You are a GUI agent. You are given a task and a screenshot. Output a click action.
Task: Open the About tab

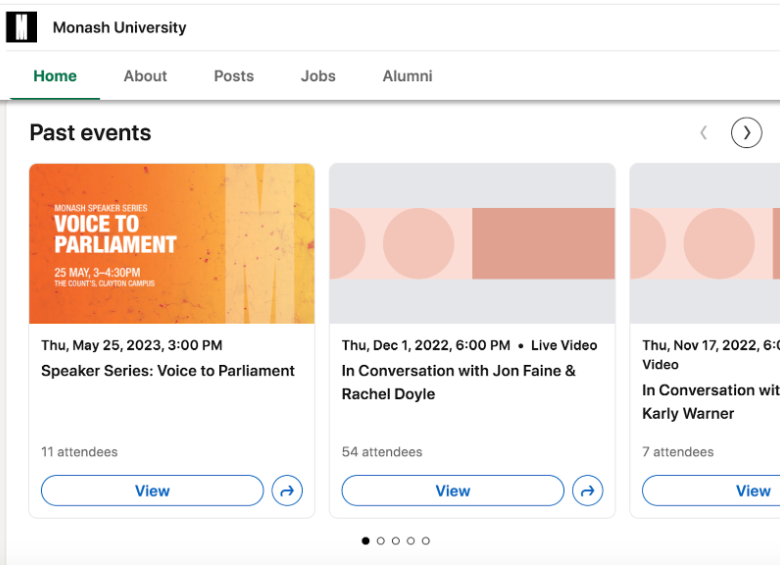click(145, 76)
